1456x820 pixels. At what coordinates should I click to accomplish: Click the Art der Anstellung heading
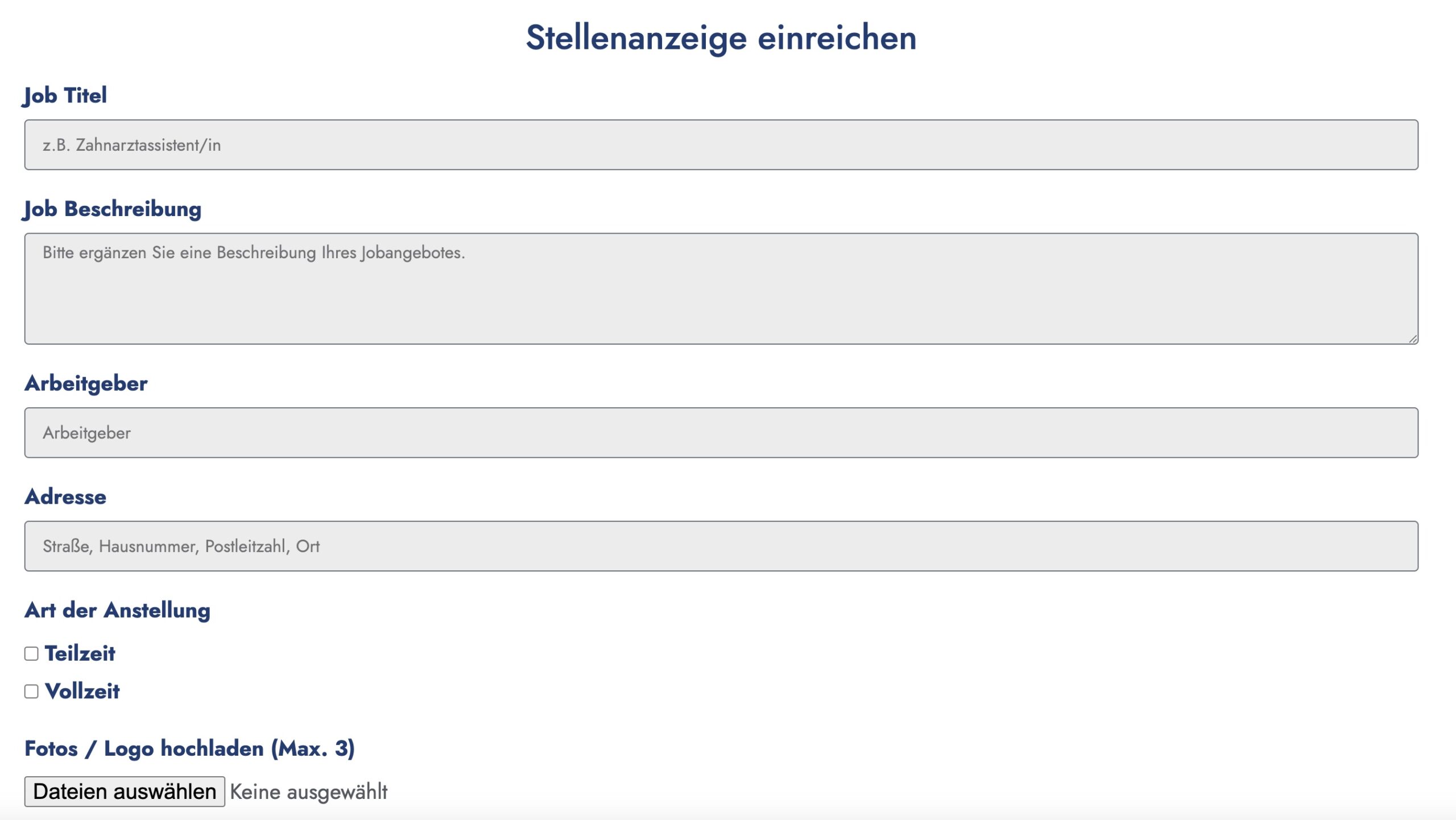(x=117, y=610)
